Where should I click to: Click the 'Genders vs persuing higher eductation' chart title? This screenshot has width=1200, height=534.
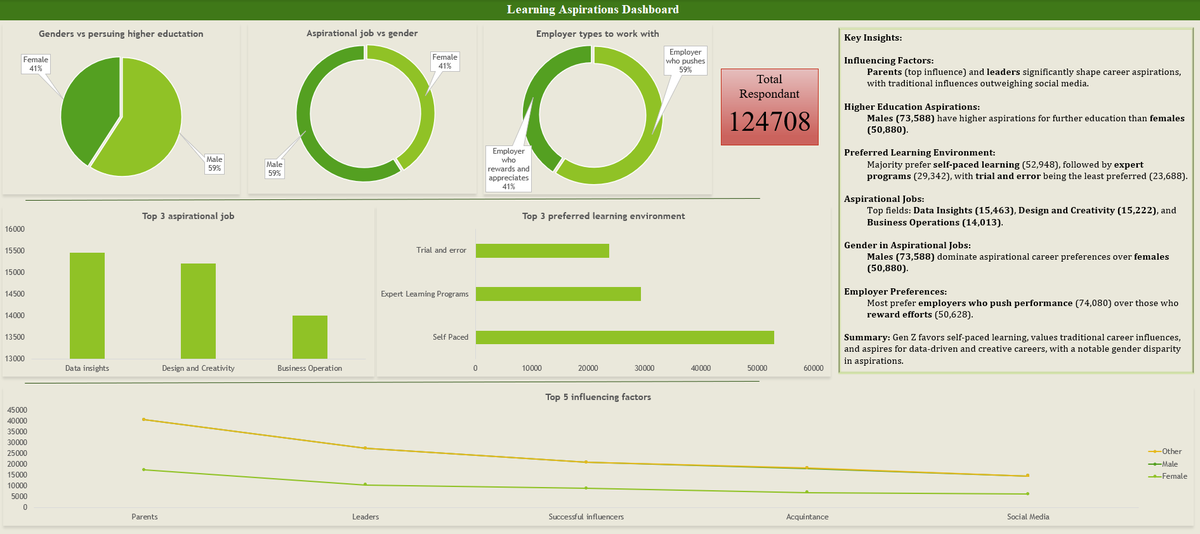[119, 34]
